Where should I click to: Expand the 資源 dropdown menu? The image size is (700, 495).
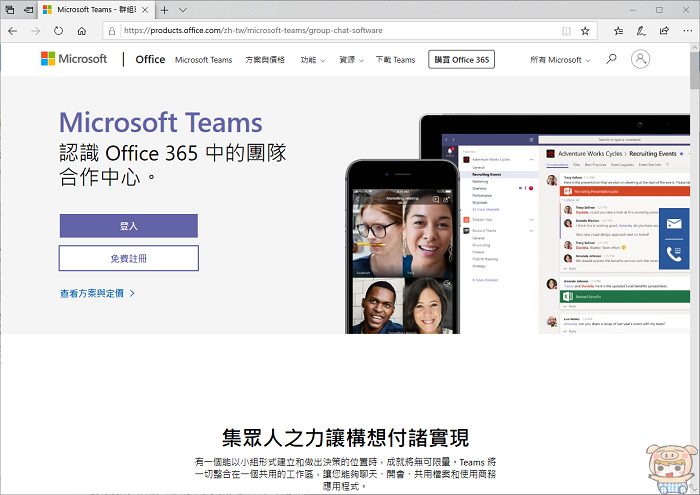(350, 60)
